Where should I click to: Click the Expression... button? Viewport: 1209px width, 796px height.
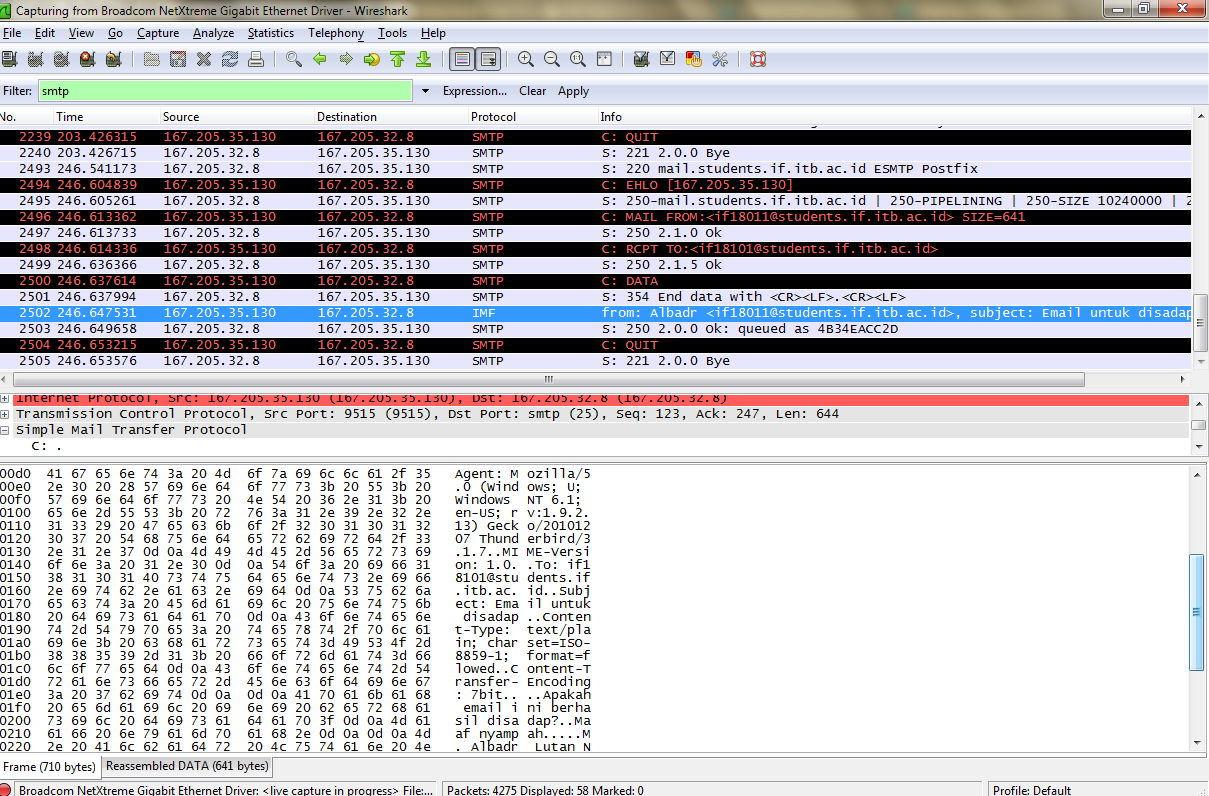click(x=475, y=91)
